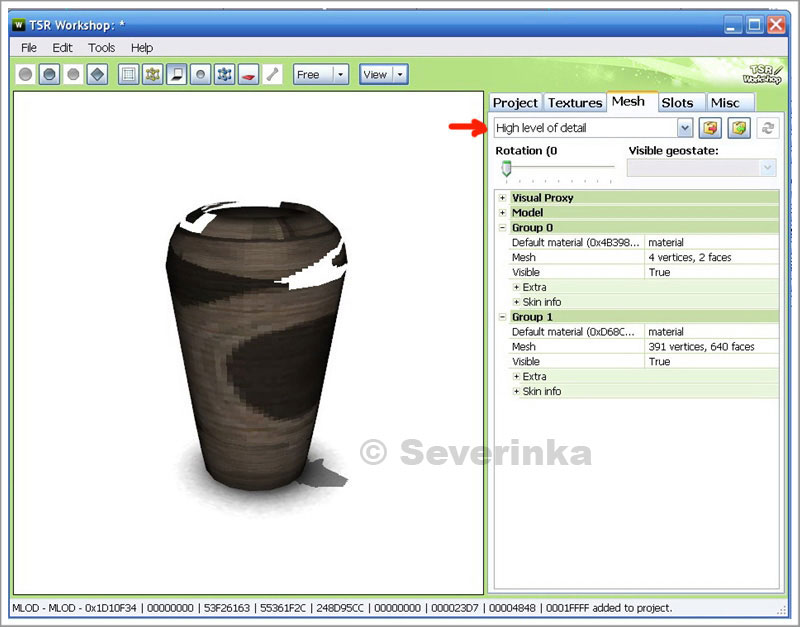This screenshot has width=800, height=627.
Task: Click the yellow wireframe cube icon
Action: click(x=152, y=75)
